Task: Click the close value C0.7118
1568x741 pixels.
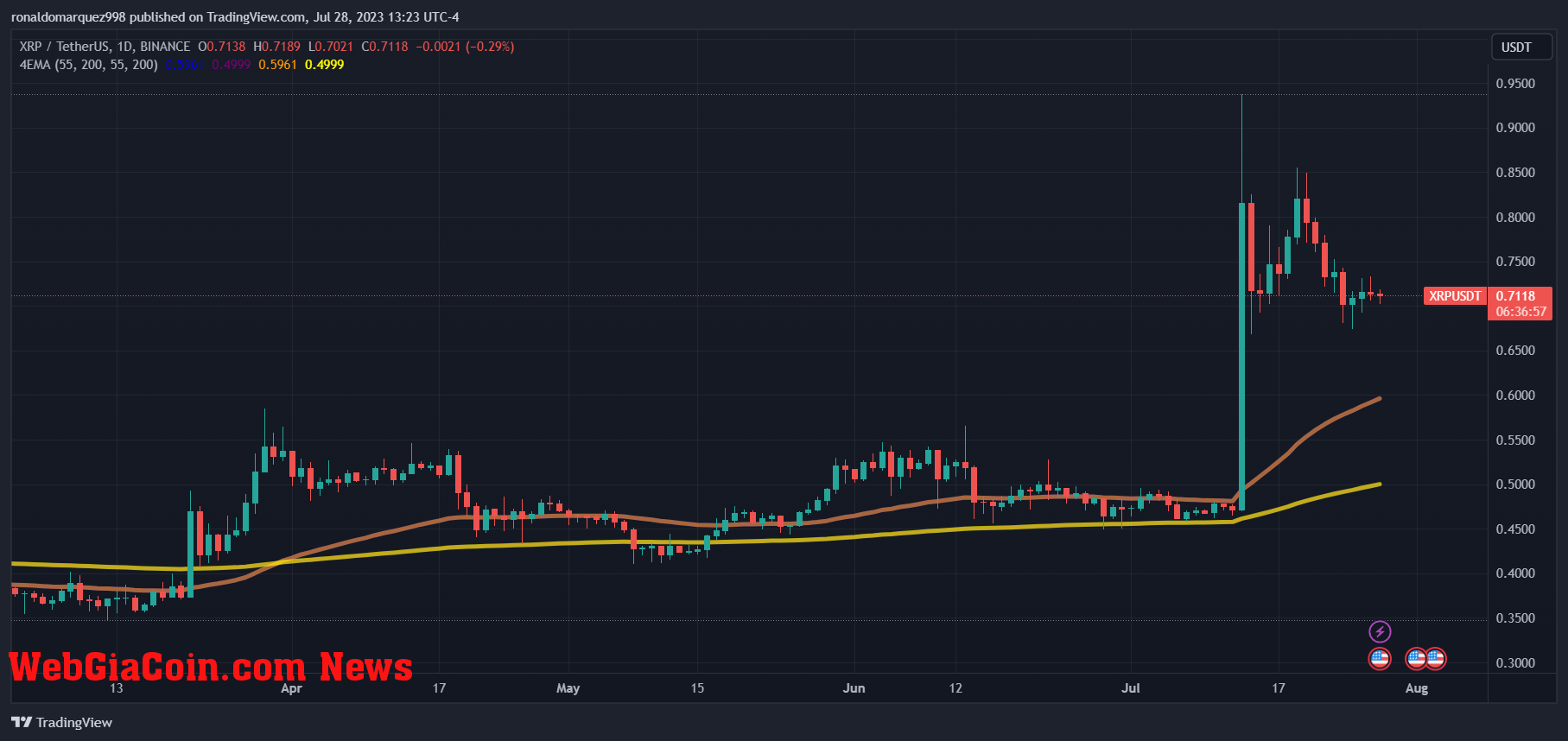Action: pos(384,47)
